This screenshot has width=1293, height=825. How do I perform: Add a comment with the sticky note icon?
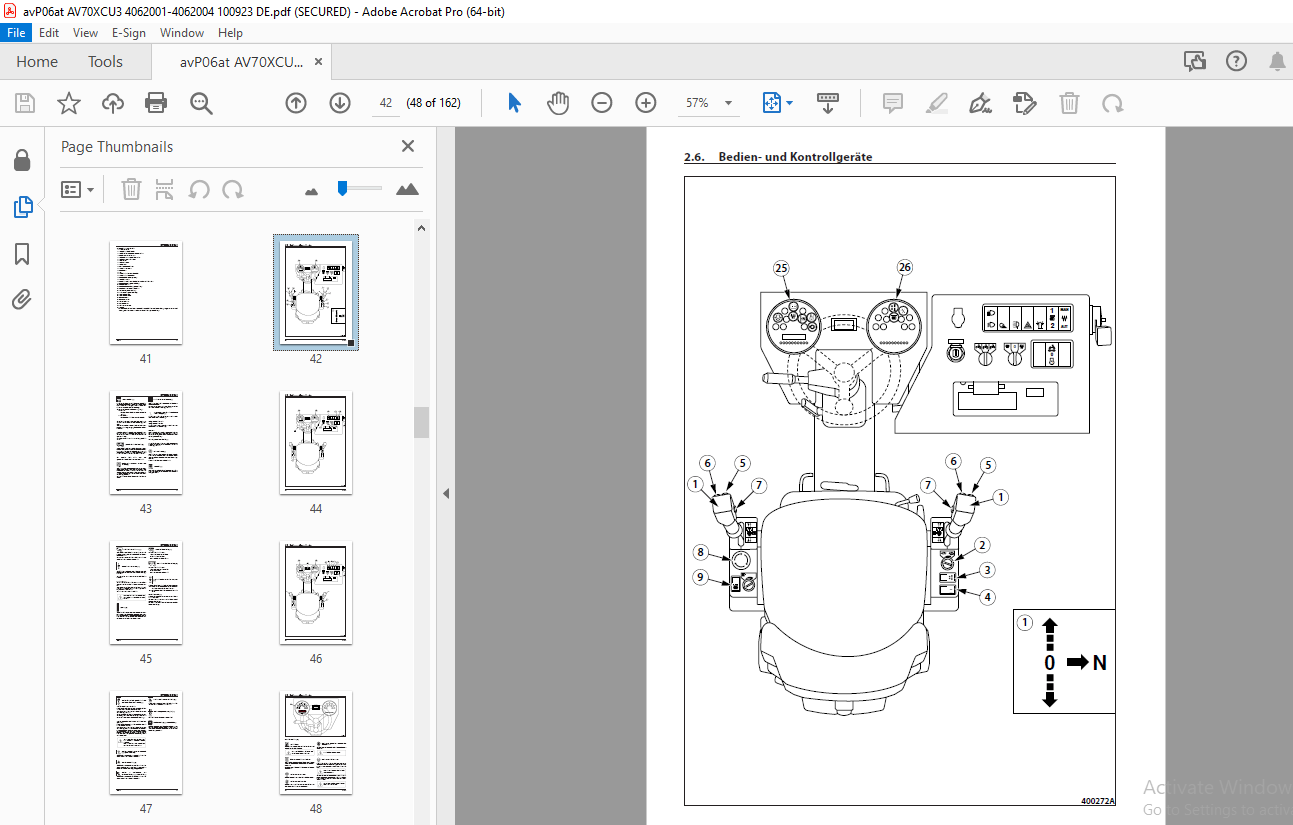893,103
